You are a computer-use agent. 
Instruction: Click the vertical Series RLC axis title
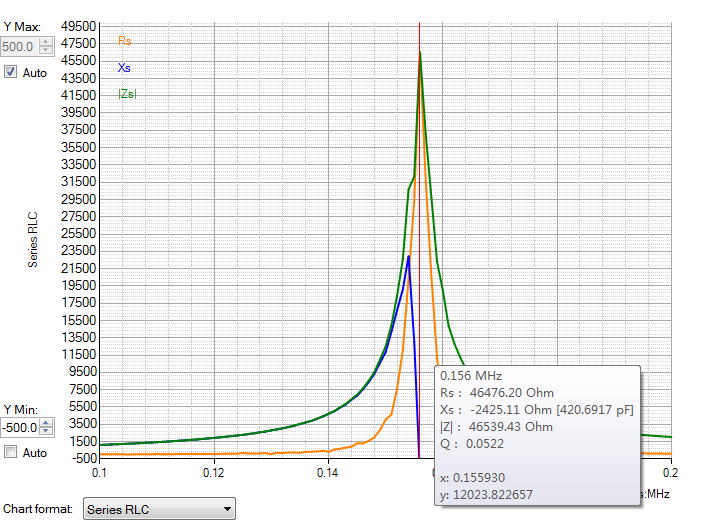(33, 240)
